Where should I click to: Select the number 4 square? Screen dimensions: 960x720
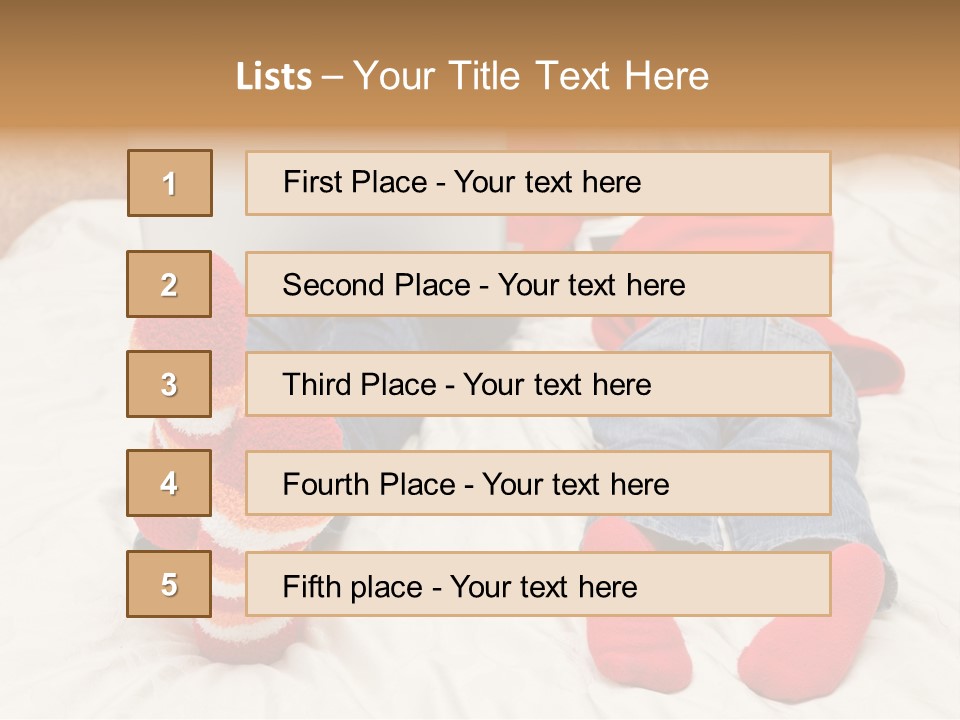169,484
